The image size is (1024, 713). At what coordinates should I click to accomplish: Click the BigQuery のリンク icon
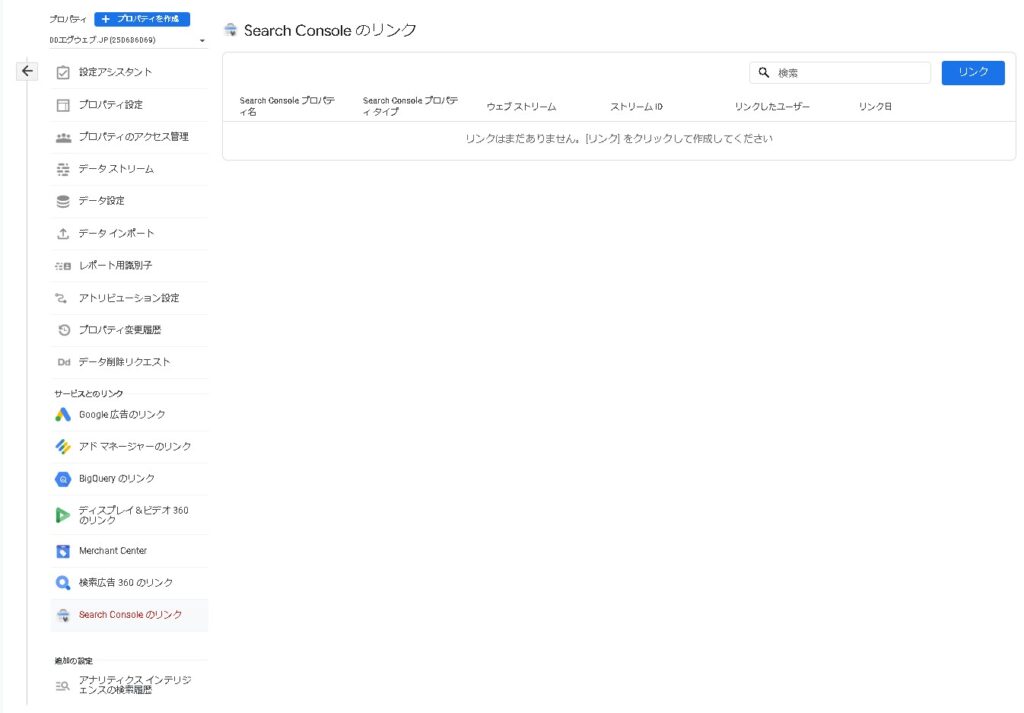click(x=63, y=479)
